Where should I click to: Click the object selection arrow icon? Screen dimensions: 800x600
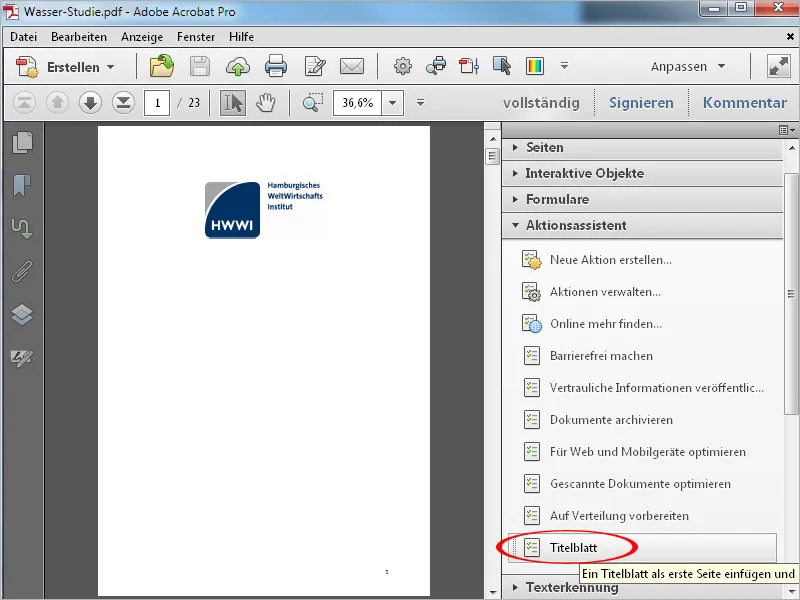click(x=502, y=66)
